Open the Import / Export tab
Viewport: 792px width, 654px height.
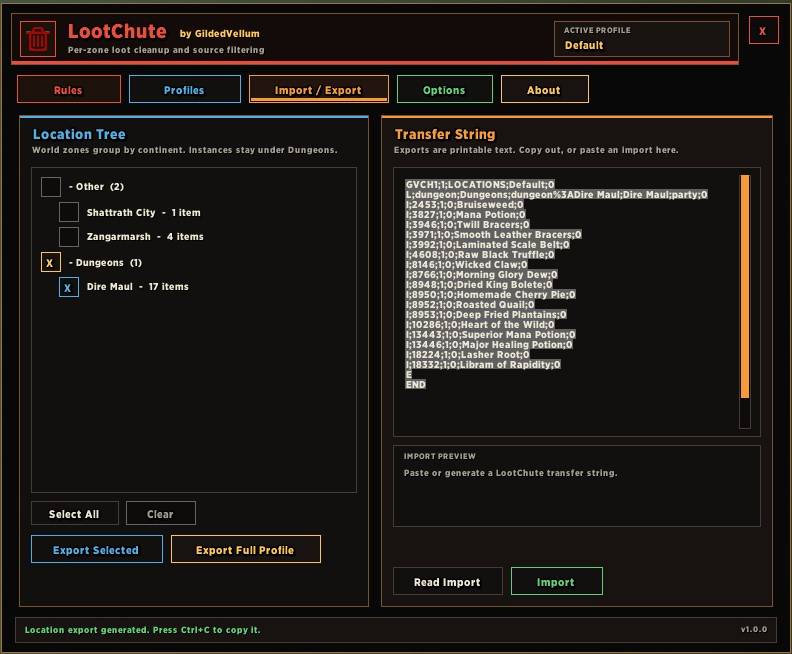point(319,89)
